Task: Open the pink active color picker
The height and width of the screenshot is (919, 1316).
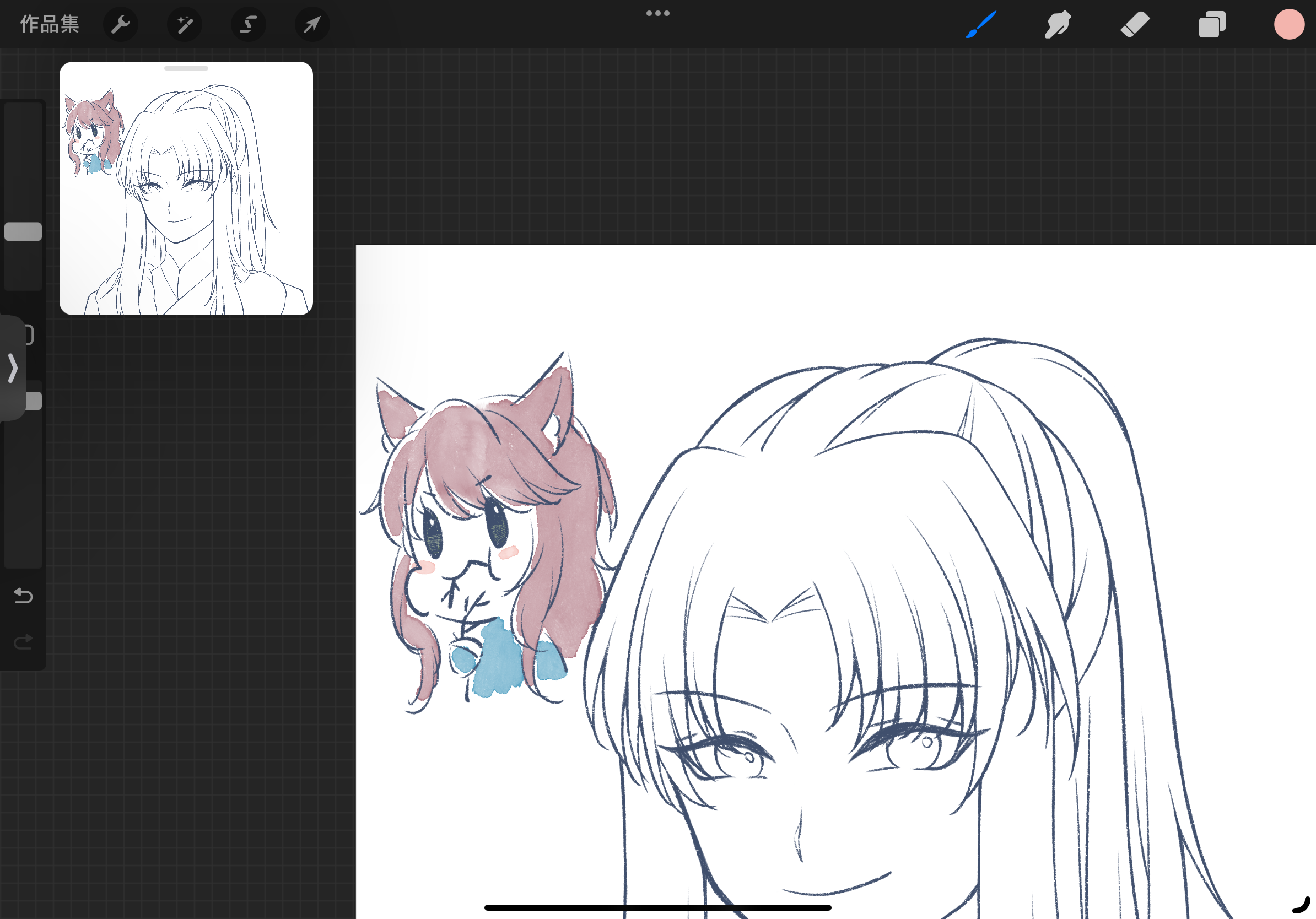Action: click(x=1289, y=25)
